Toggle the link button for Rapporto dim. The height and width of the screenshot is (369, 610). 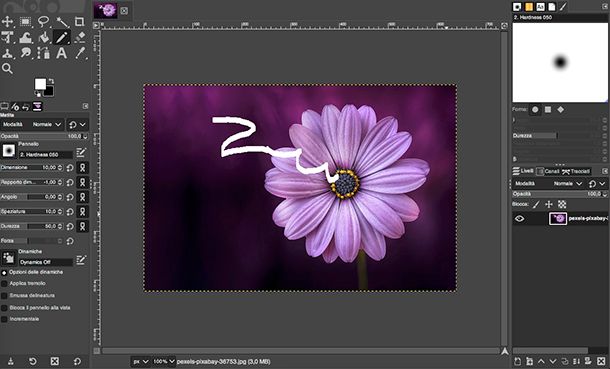click(82, 182)
